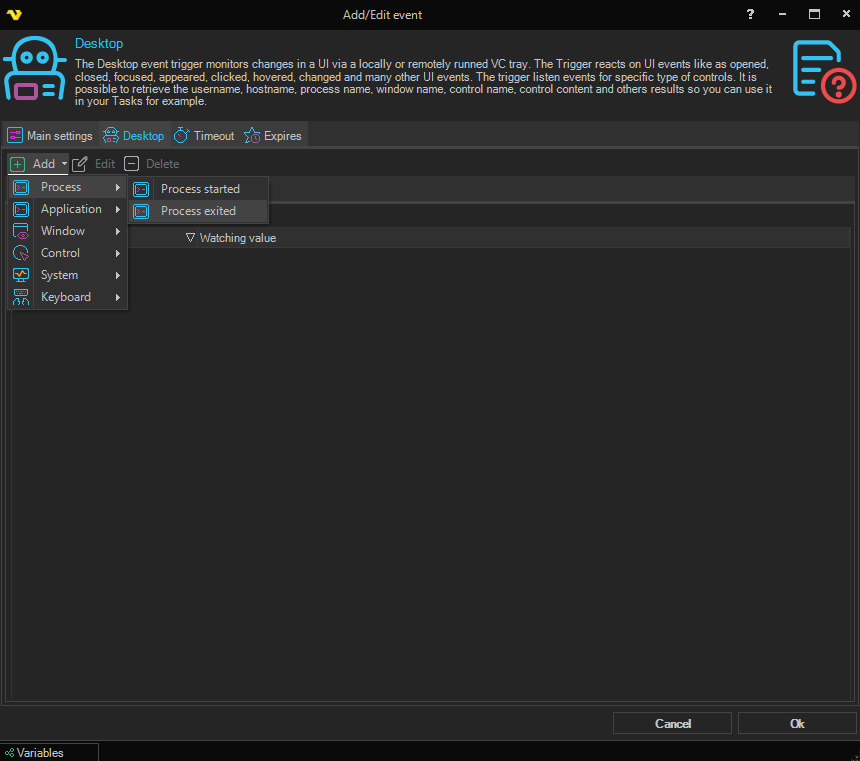Click the Keyboard icon in menu
The image size is (860, 761).
(21, 297)
